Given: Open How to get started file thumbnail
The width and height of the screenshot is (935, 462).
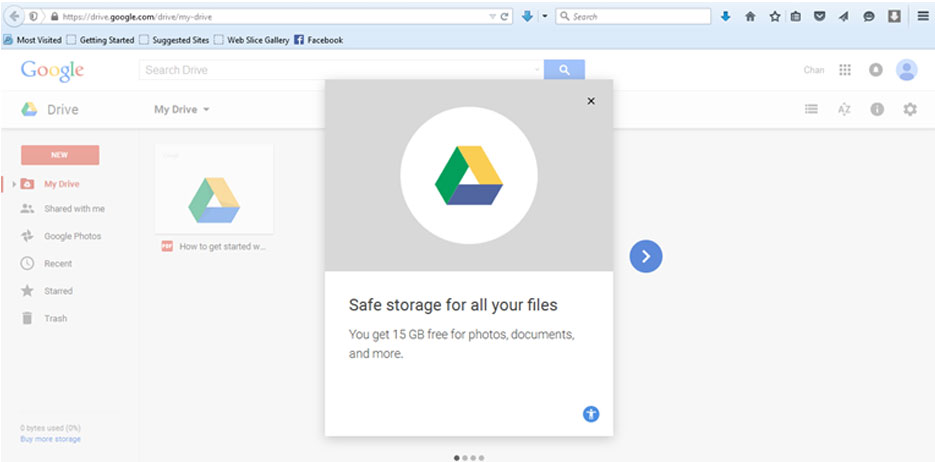Looking at the screenshot, I should click(214, 198).
